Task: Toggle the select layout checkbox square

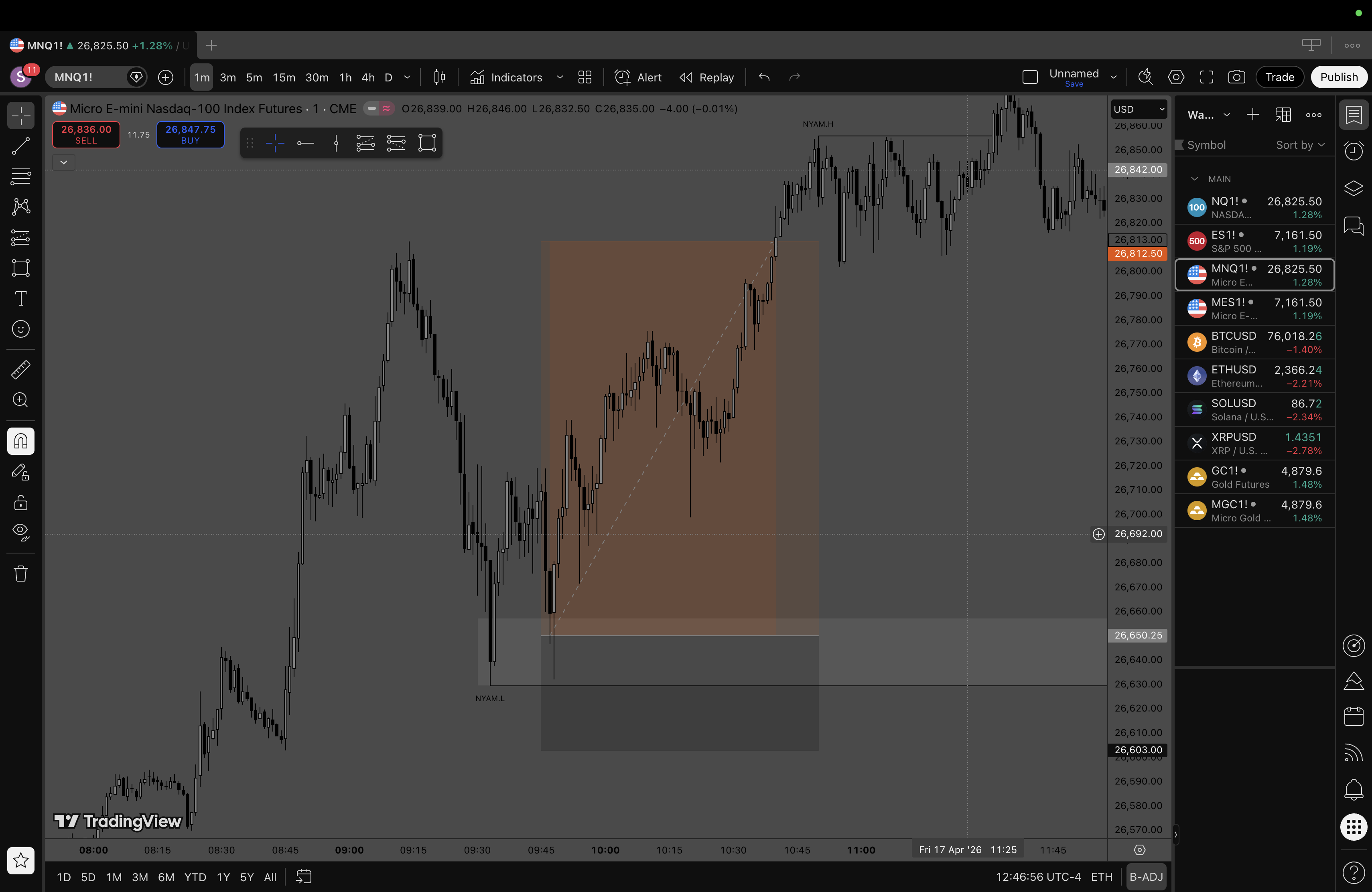Action: (1030, 77)
